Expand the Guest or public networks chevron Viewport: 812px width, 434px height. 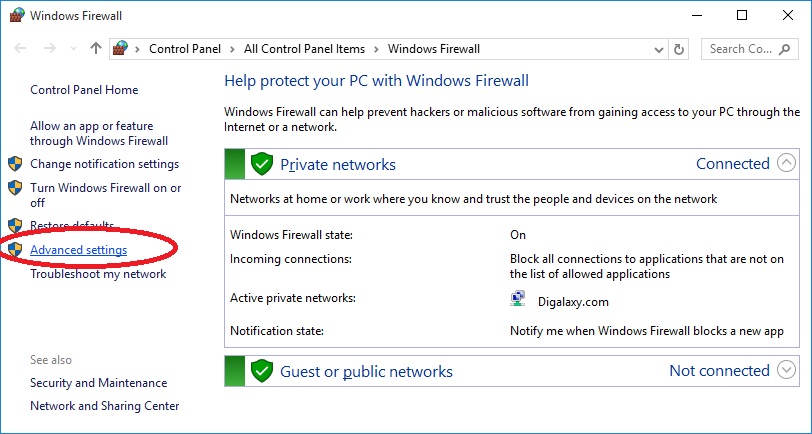pyautogui.click(x=787, y=370)
